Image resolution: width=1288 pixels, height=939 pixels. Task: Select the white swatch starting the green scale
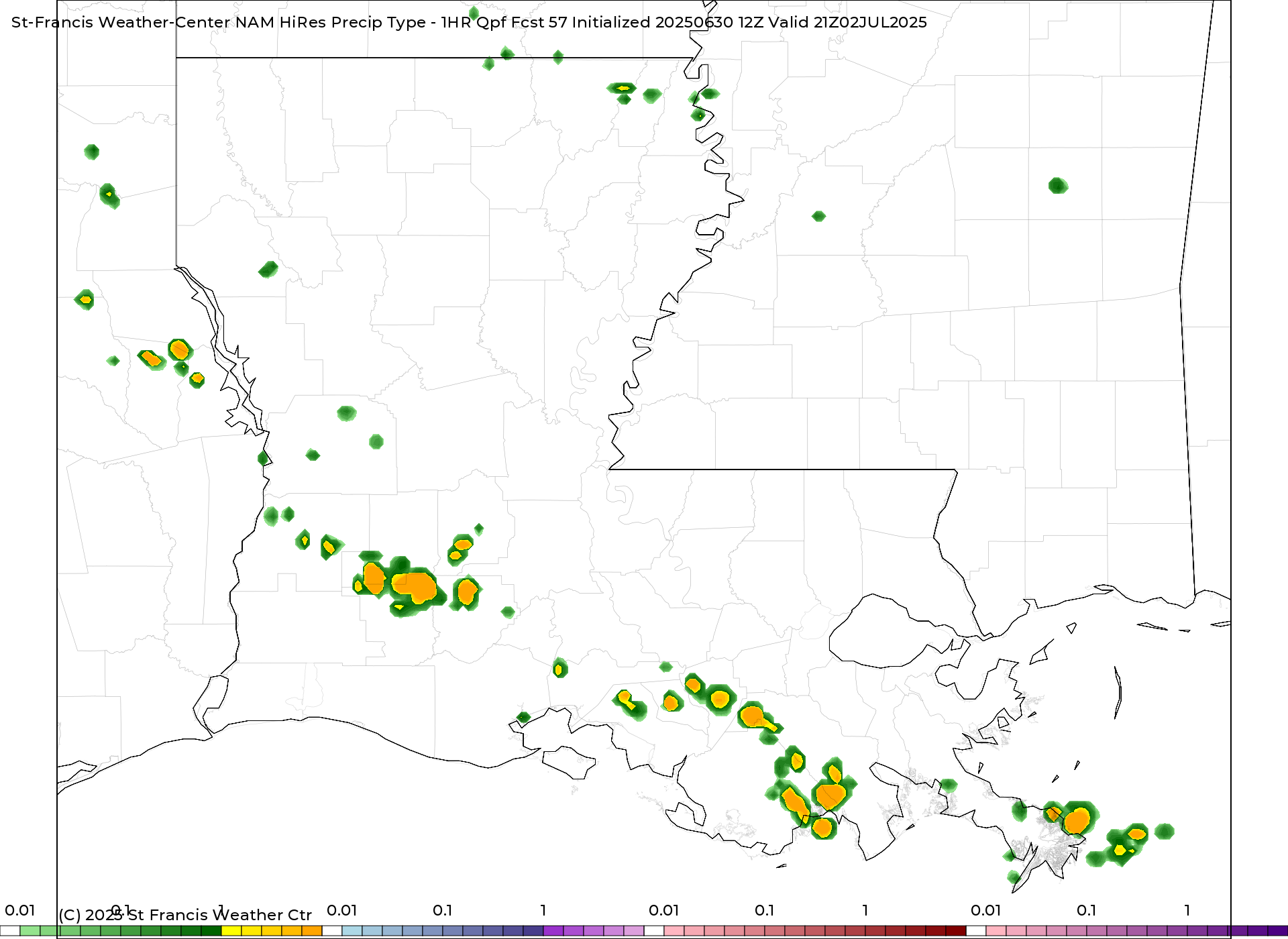pyautogui.click(x=10, y=931)
